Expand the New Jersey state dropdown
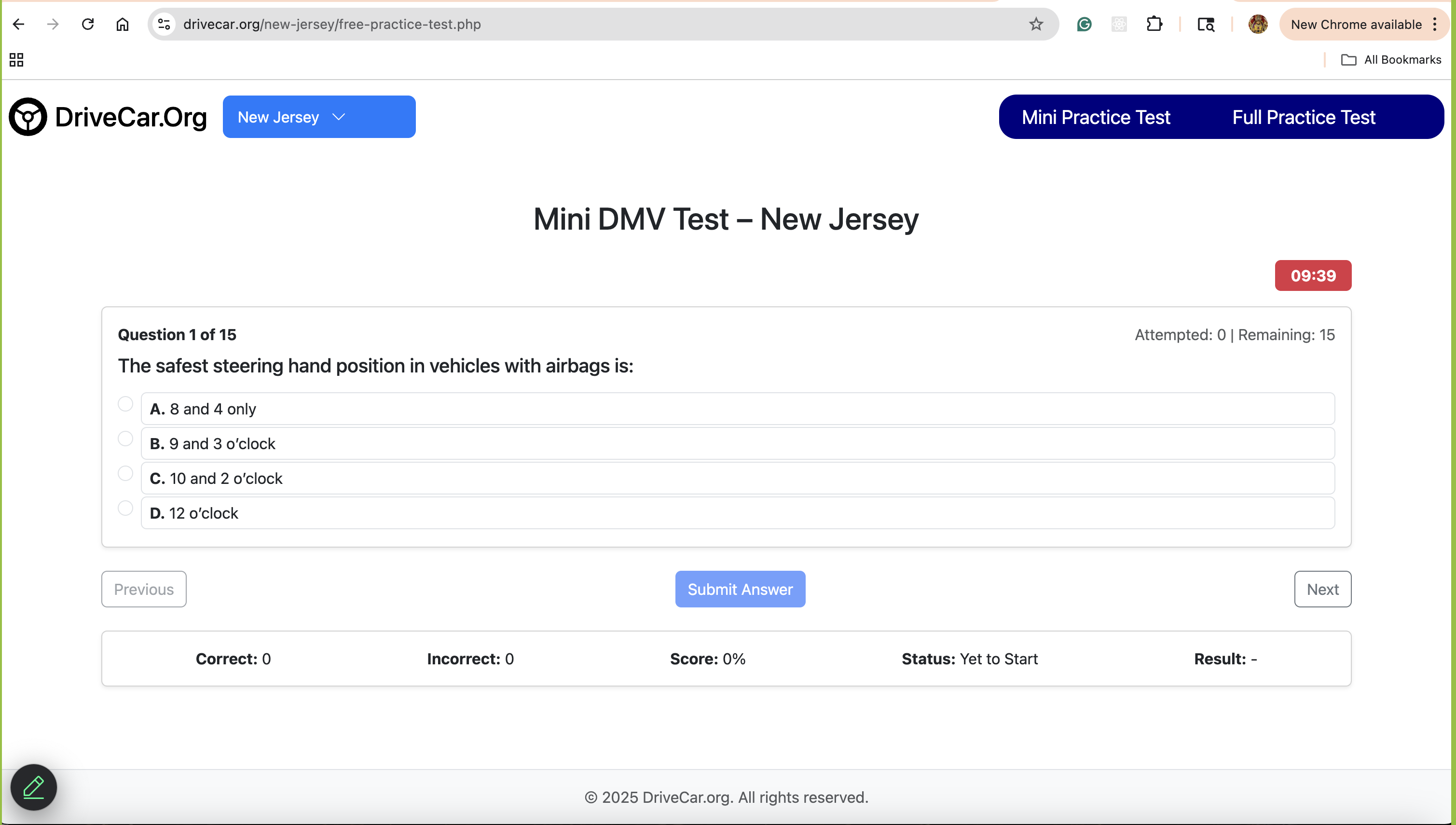The image size is (1456, 825). 319,117
